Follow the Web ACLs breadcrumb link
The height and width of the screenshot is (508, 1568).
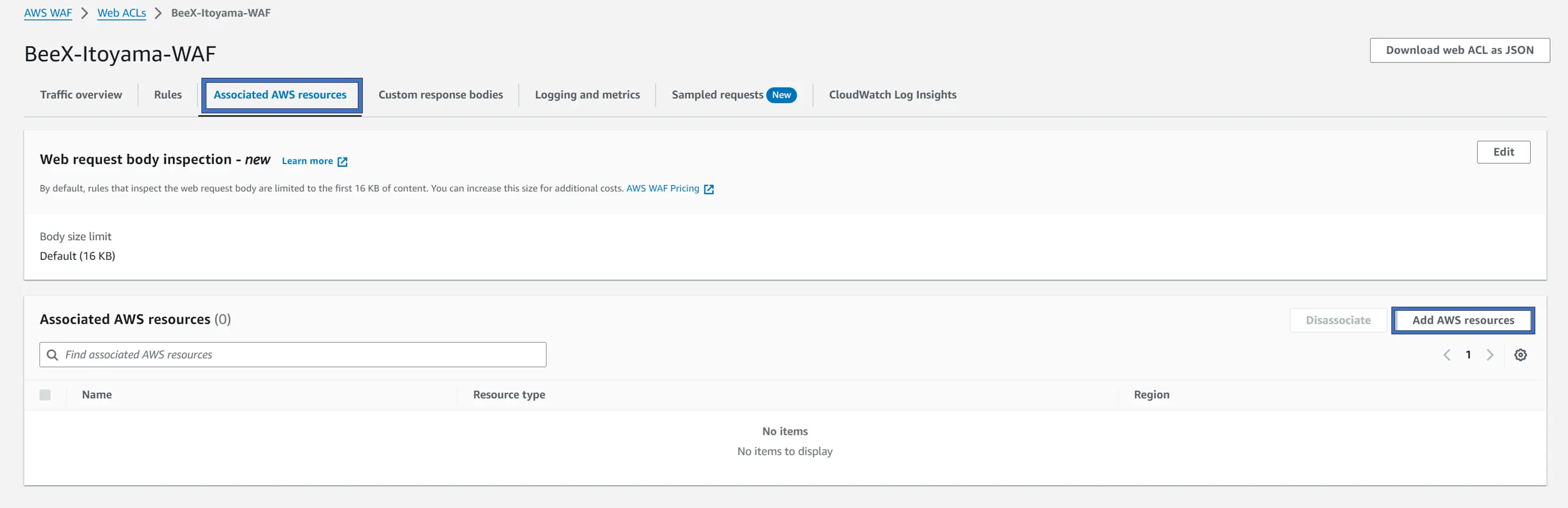click(122, 13)
